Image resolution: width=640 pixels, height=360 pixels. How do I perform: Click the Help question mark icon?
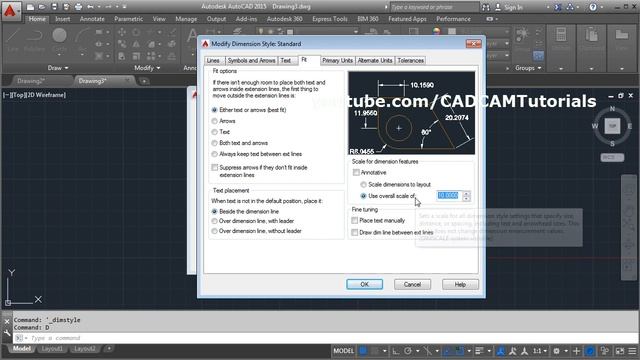point(593,7)
